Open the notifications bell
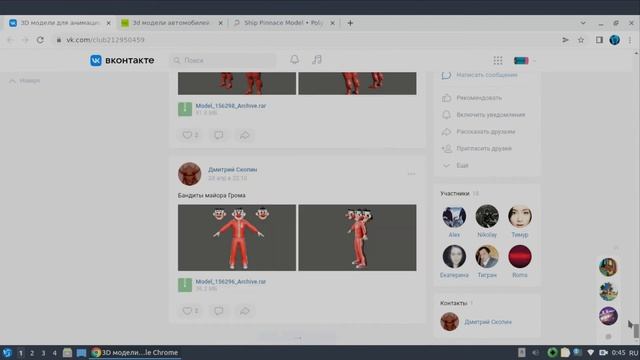The height and width of the screenshot is (360, 640). click(x=294, y=60)
